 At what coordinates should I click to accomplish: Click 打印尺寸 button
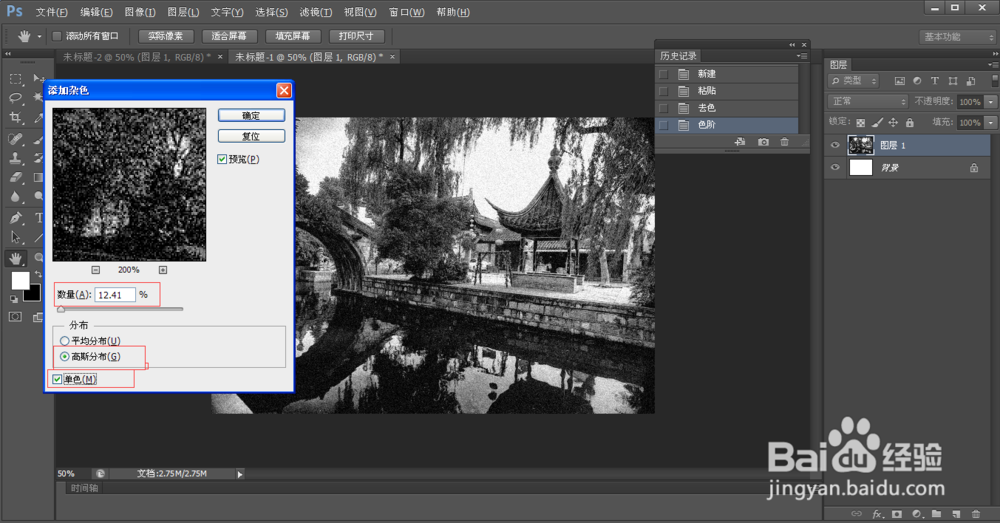point(356,36)
